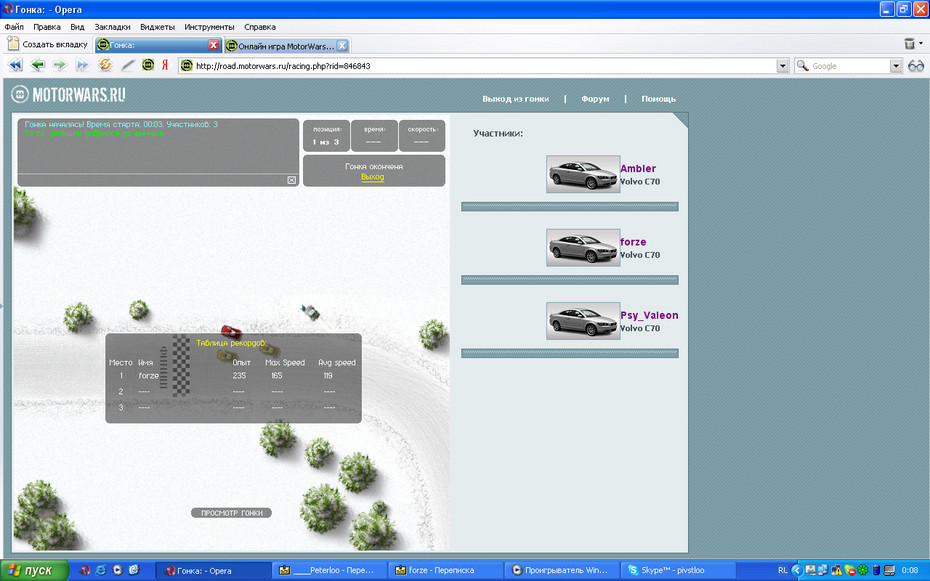Open the Форум link
The height and width of the screenshot is (581, 930).
[595, 99]
